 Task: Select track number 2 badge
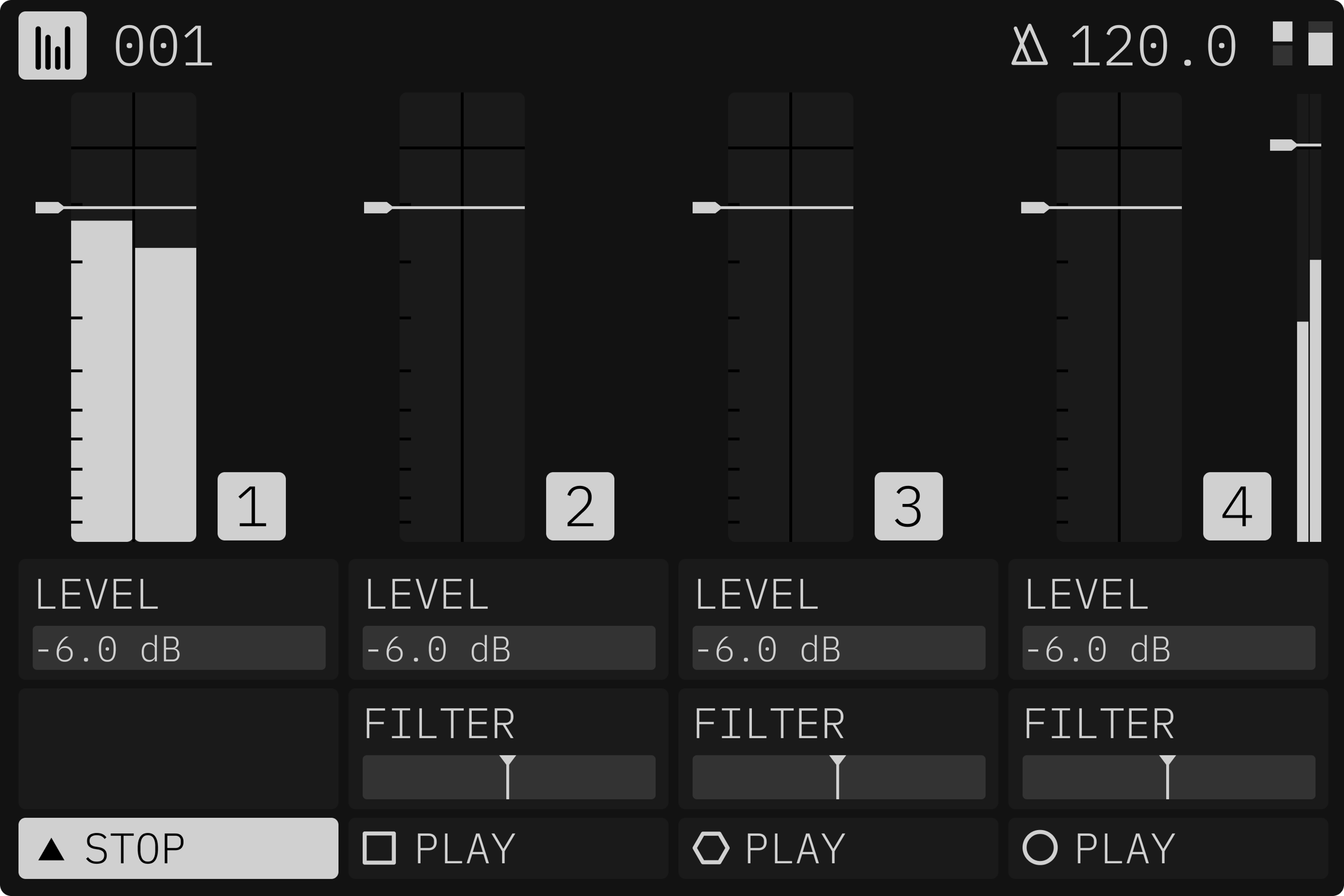tap(580, 506)
